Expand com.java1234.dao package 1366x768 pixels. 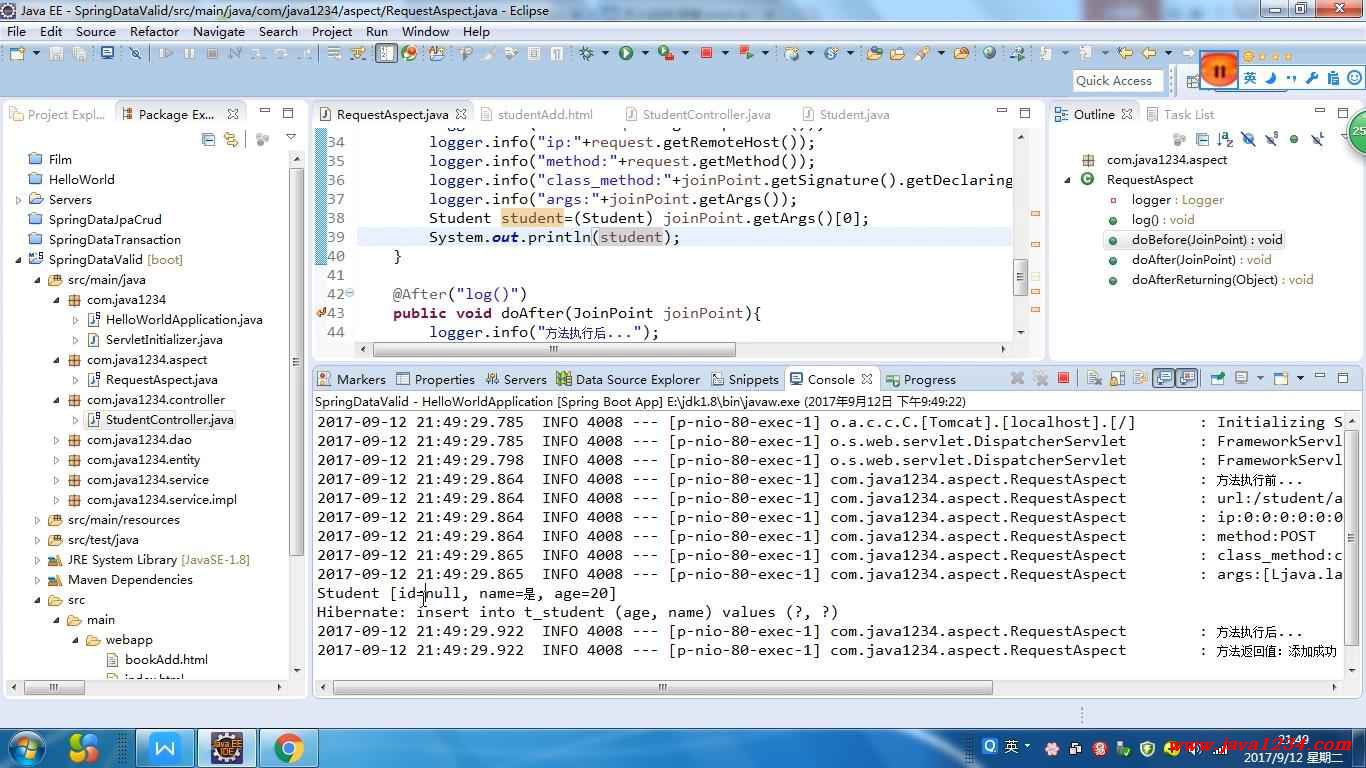coord(57,439)
